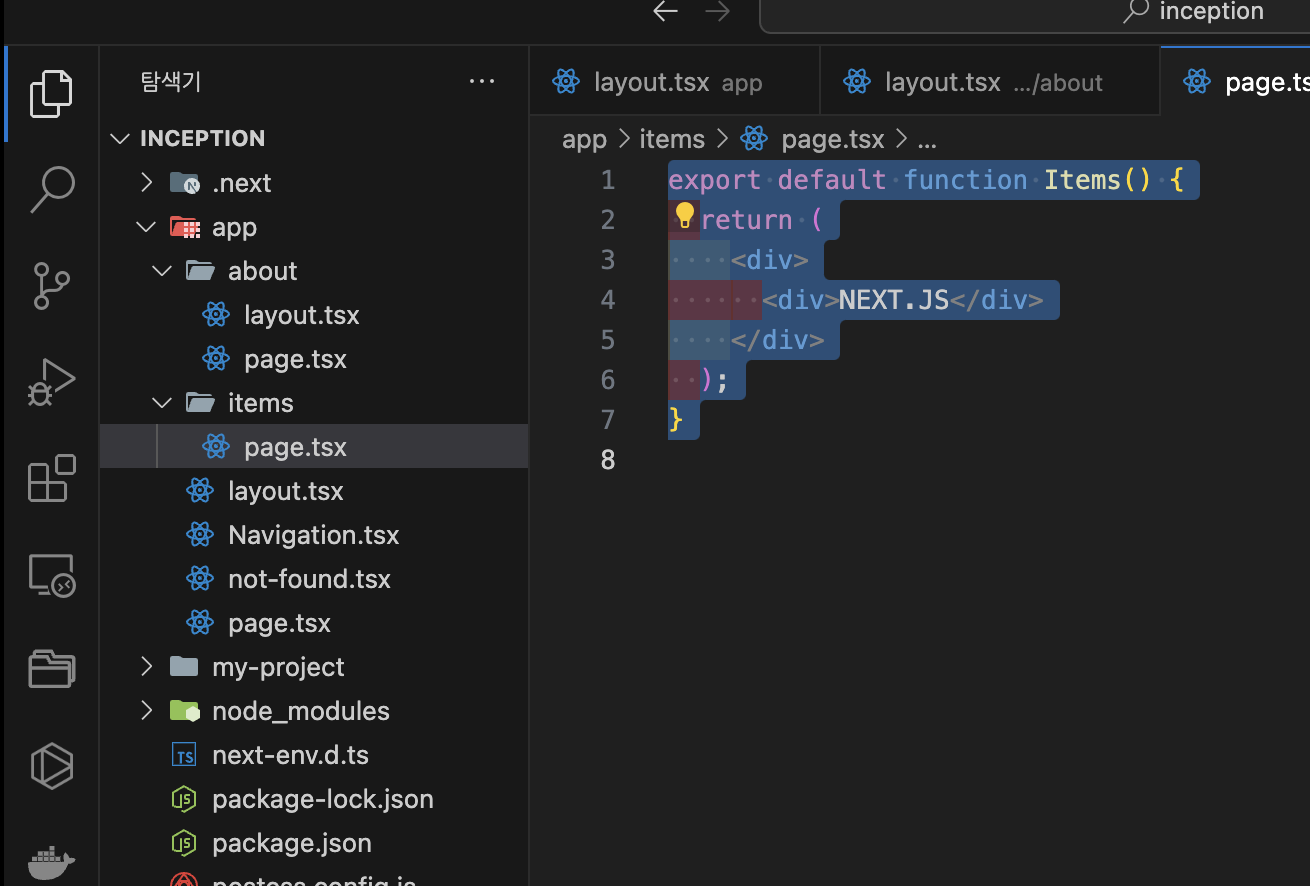Click items in the breadcrumb bar
Viewport: 1310px width, 886px height.
[672, 138]
